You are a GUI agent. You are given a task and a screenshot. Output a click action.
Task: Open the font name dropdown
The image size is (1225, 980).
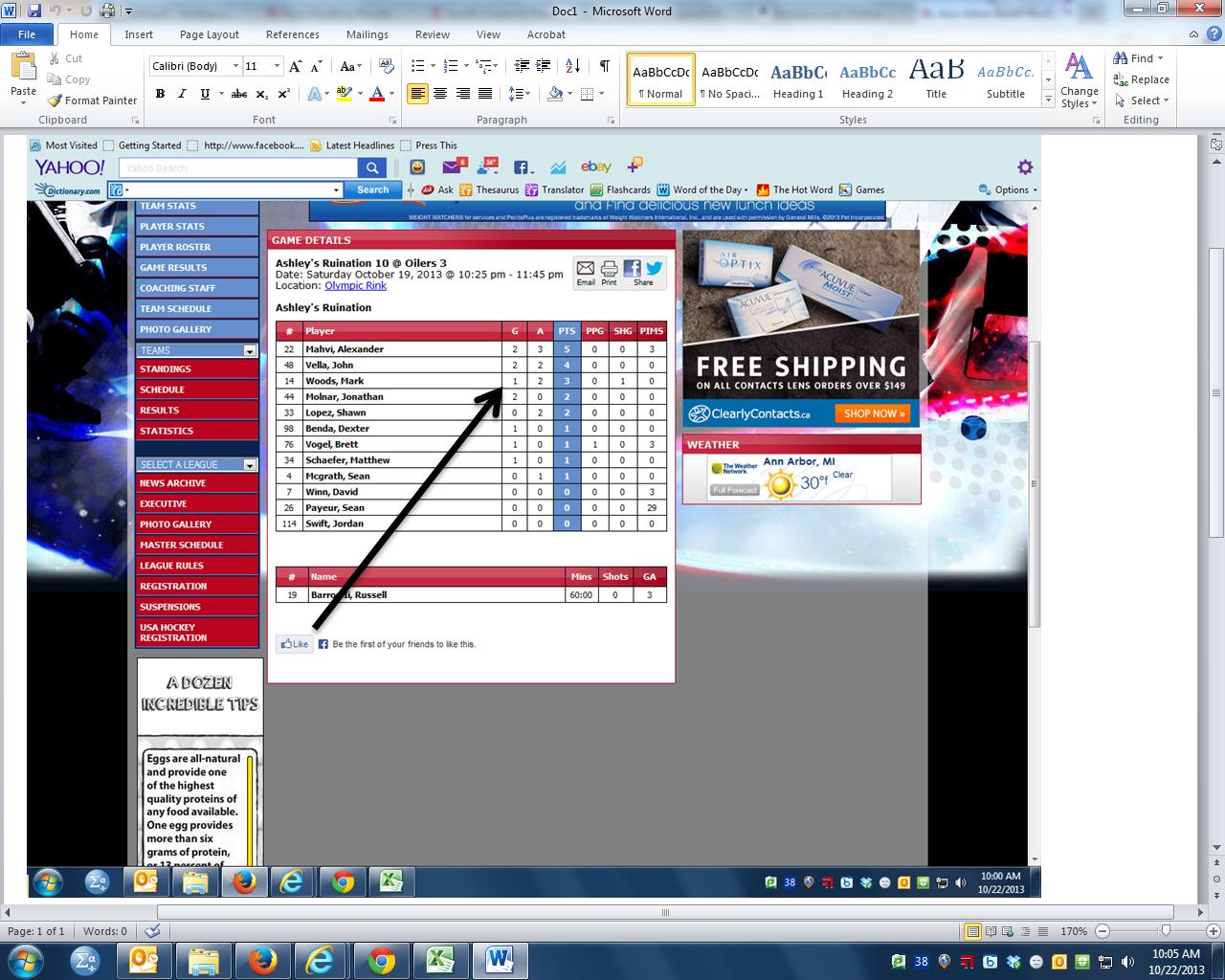(x=235, y=66)
